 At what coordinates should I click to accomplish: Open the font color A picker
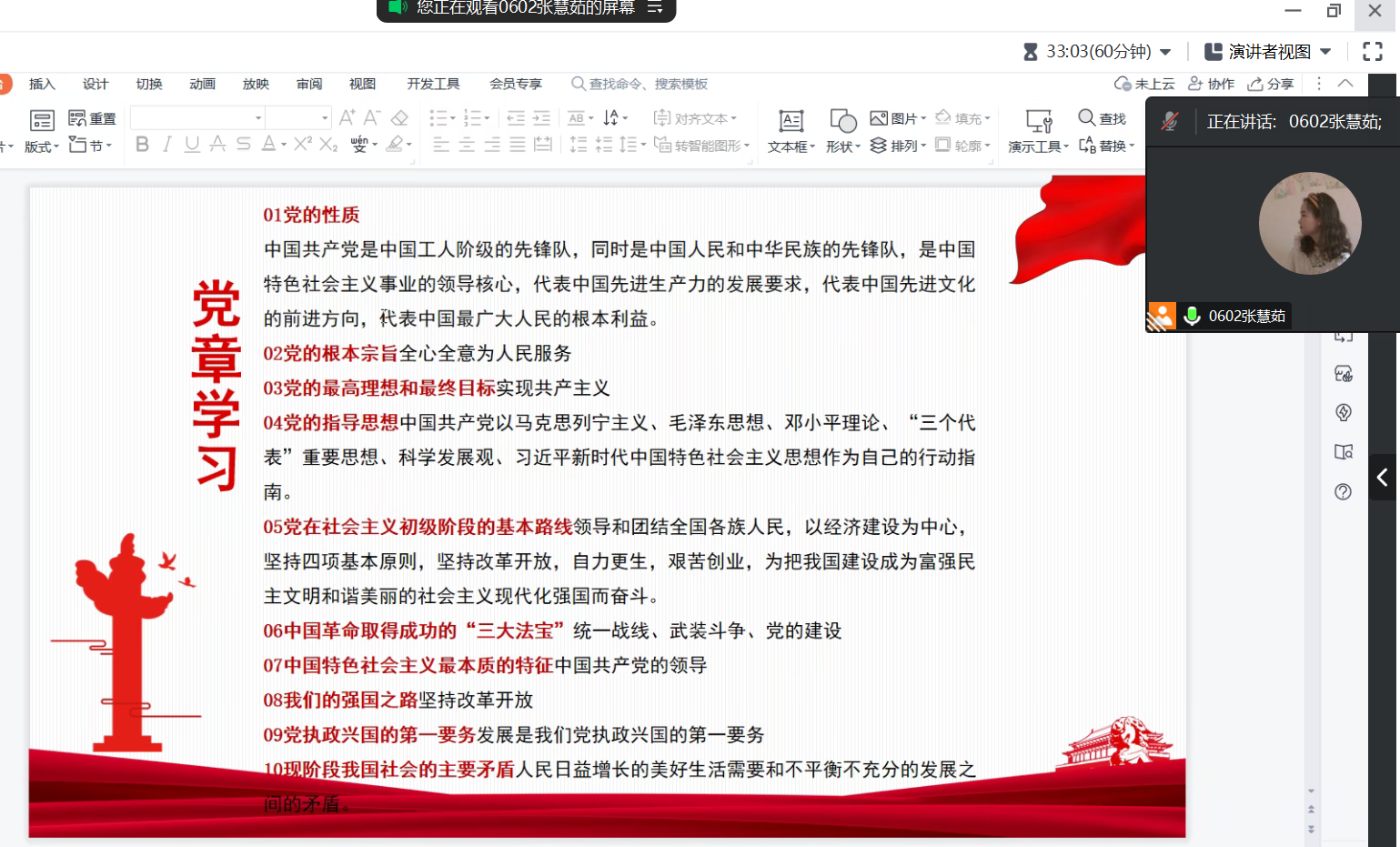point(268,144)
